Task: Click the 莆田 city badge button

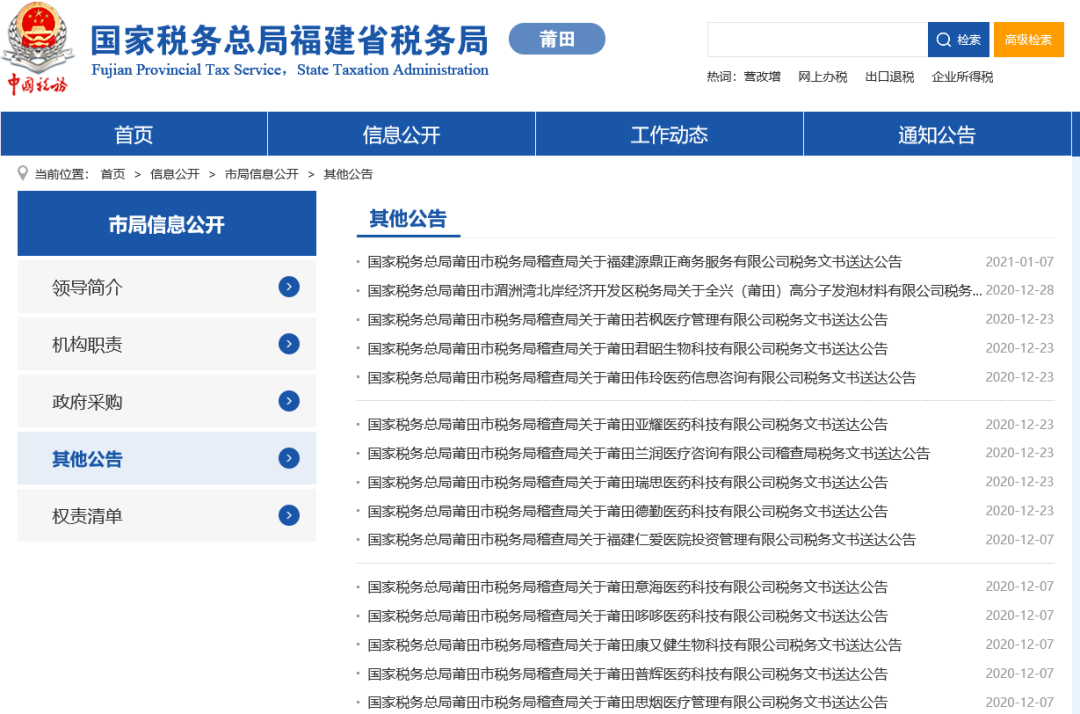Action: click(x=557, y=39)
